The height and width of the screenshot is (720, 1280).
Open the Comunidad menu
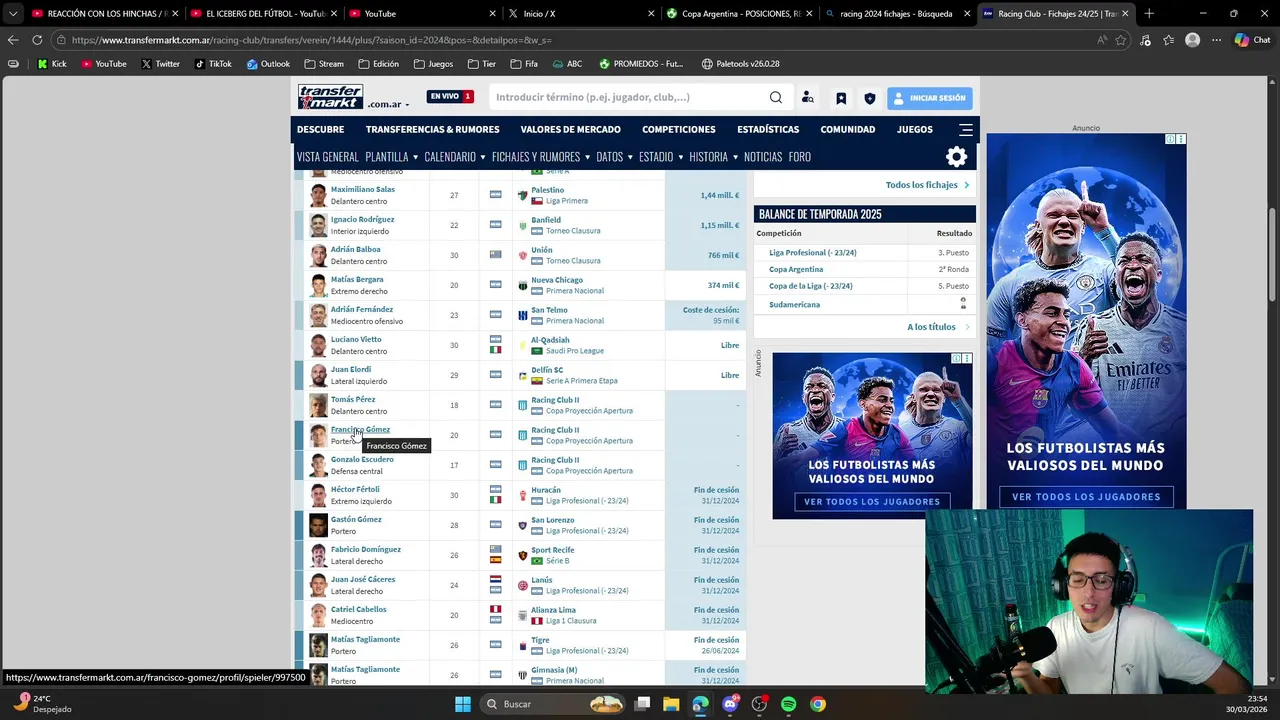click(x=848, y=129)
